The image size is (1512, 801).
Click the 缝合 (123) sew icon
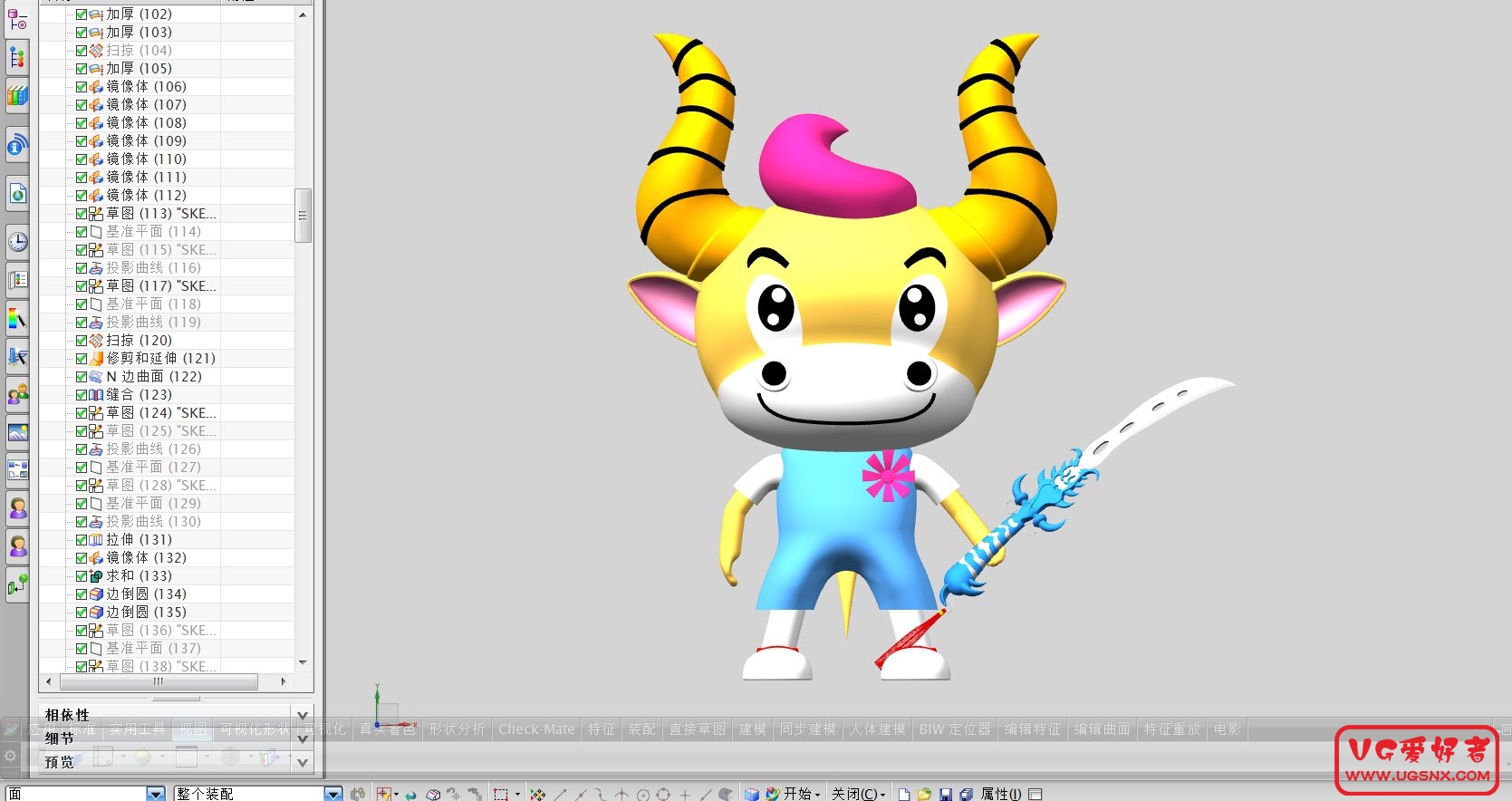(x=96, y=395)
